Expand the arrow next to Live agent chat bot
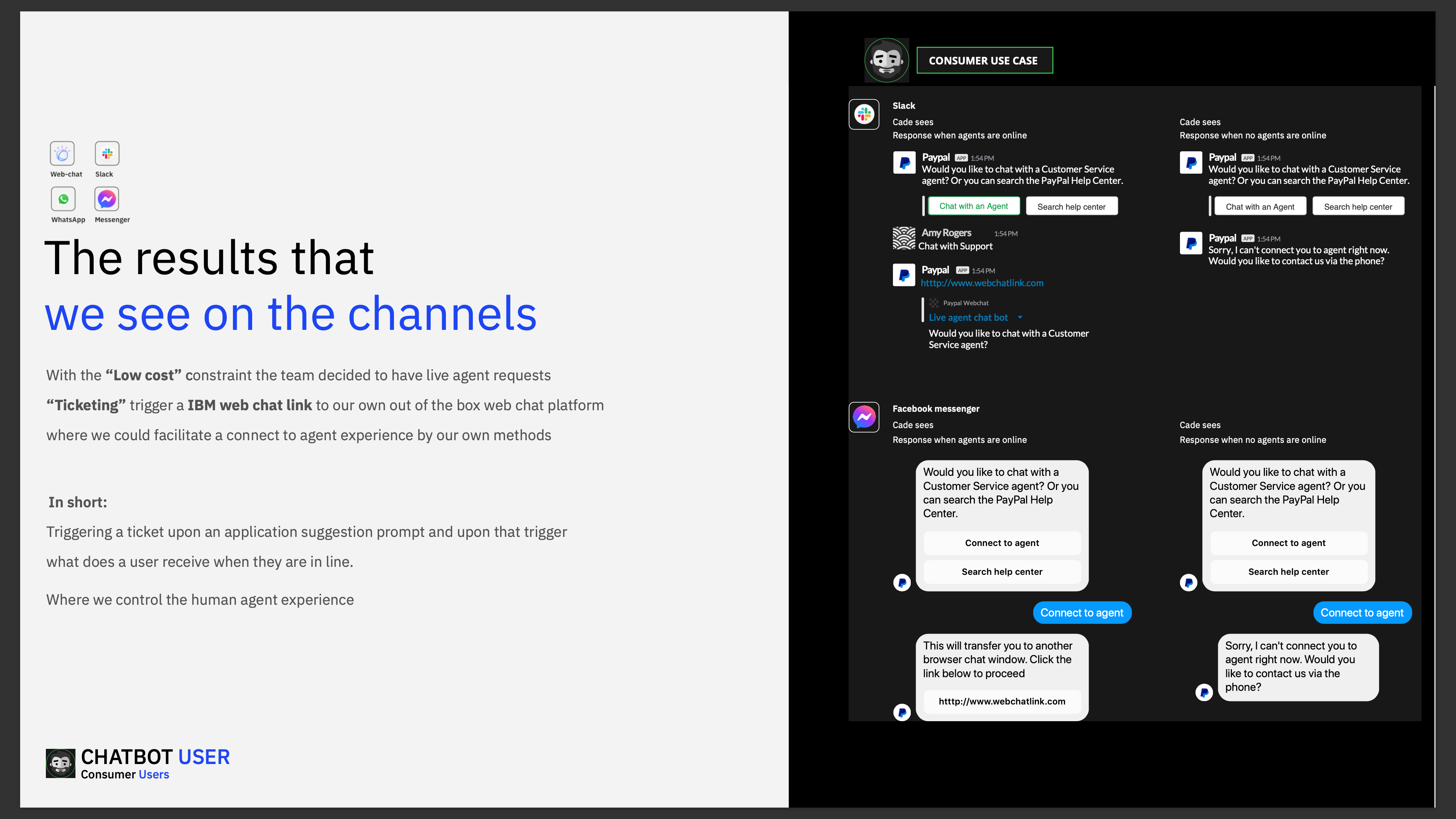 (x=1020, y=318)
